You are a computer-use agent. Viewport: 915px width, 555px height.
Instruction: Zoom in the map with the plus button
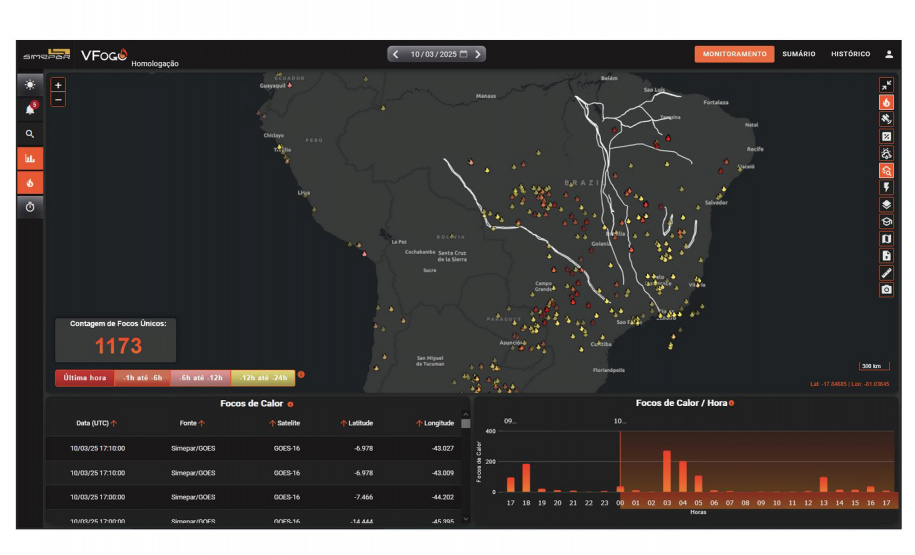click(58, 86)
